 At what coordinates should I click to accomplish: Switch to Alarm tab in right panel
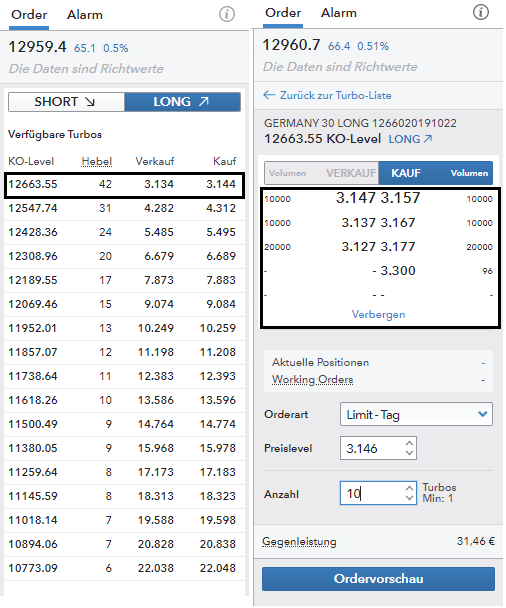(339, 13)
